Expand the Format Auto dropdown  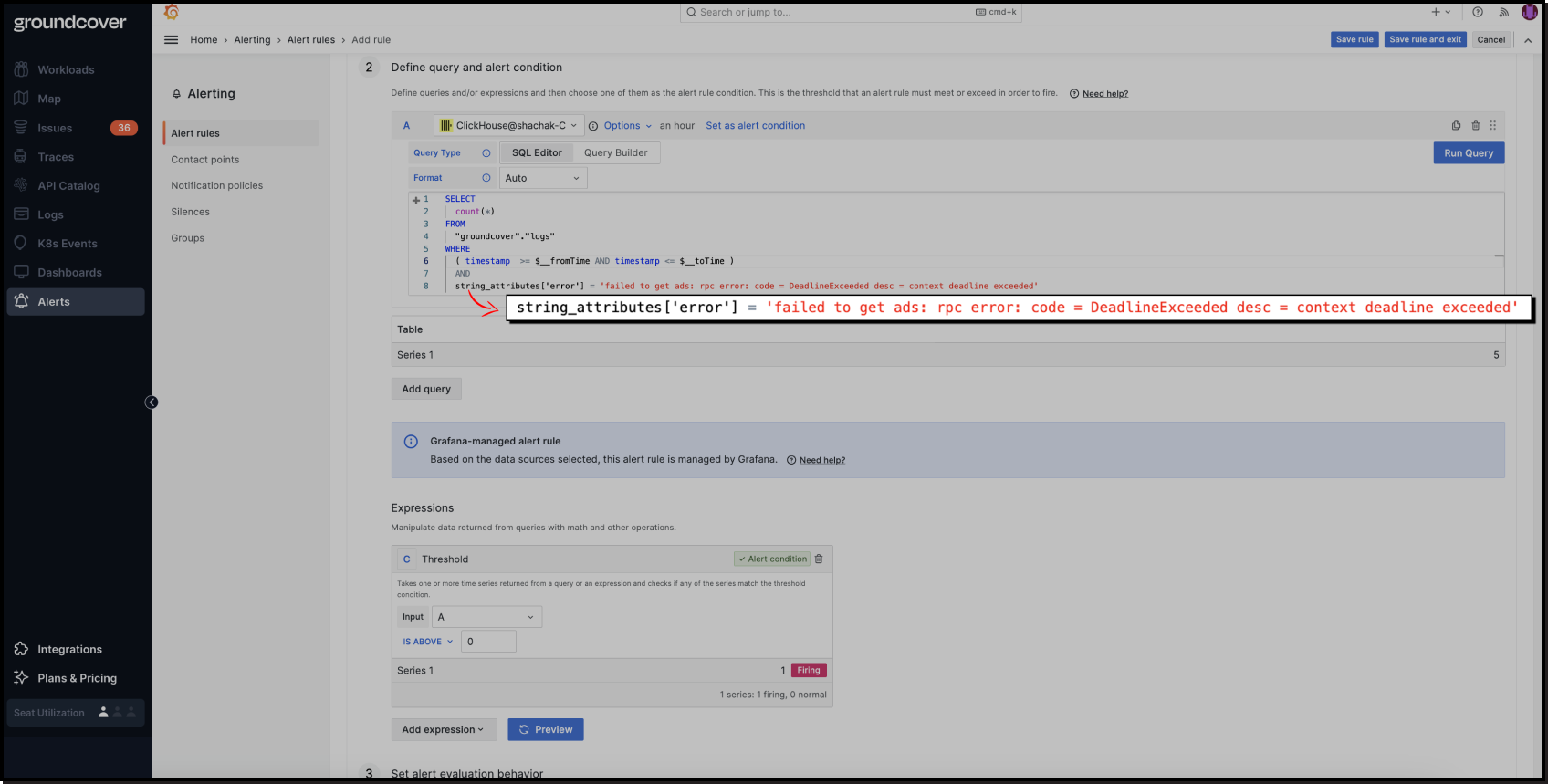coord(542,179)
